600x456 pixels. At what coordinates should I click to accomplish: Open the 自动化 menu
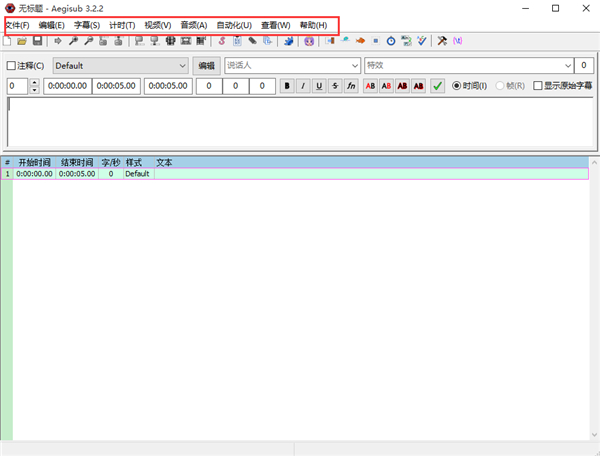(233, 24)
